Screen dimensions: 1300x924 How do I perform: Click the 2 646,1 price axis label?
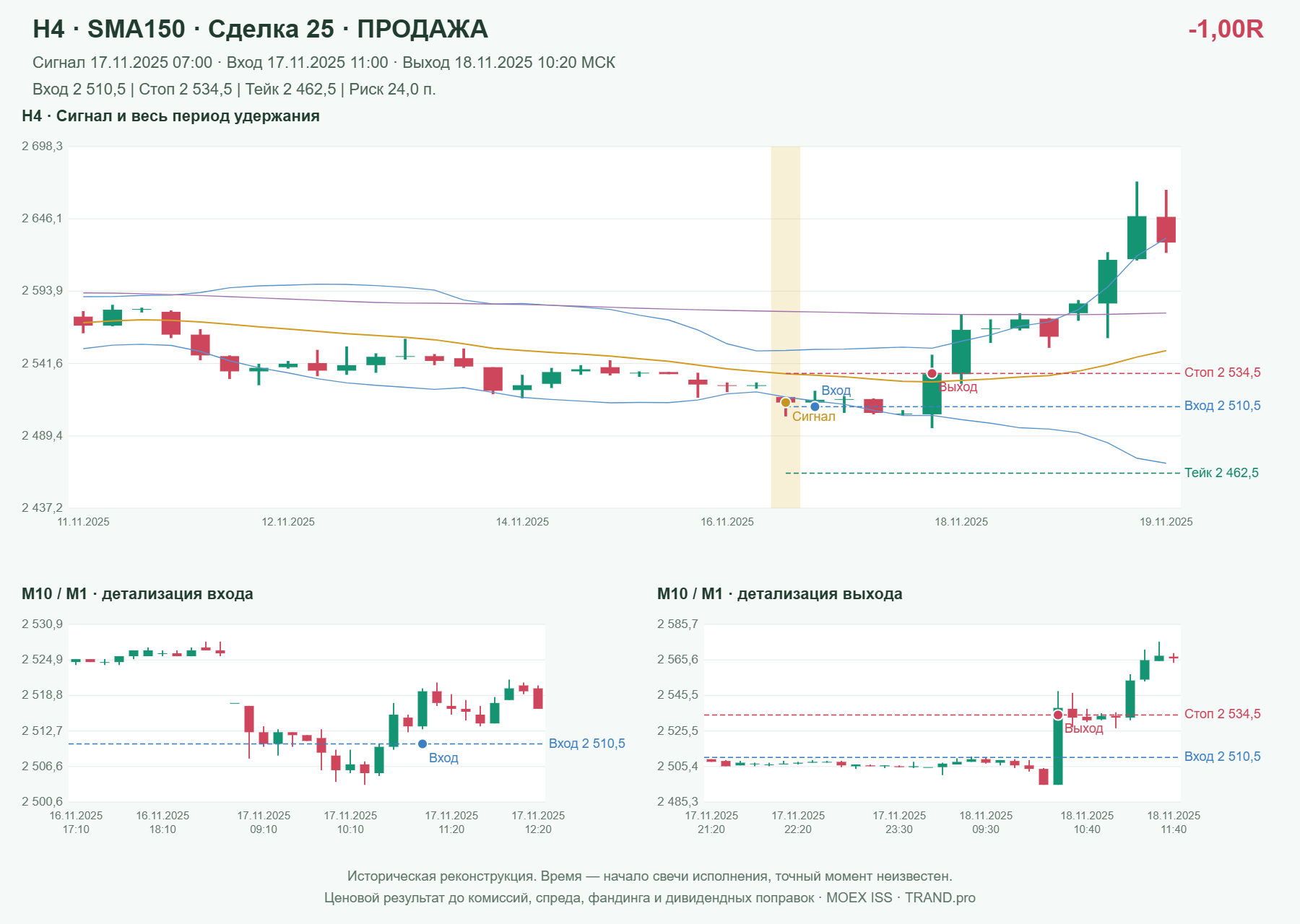point(42,218)
